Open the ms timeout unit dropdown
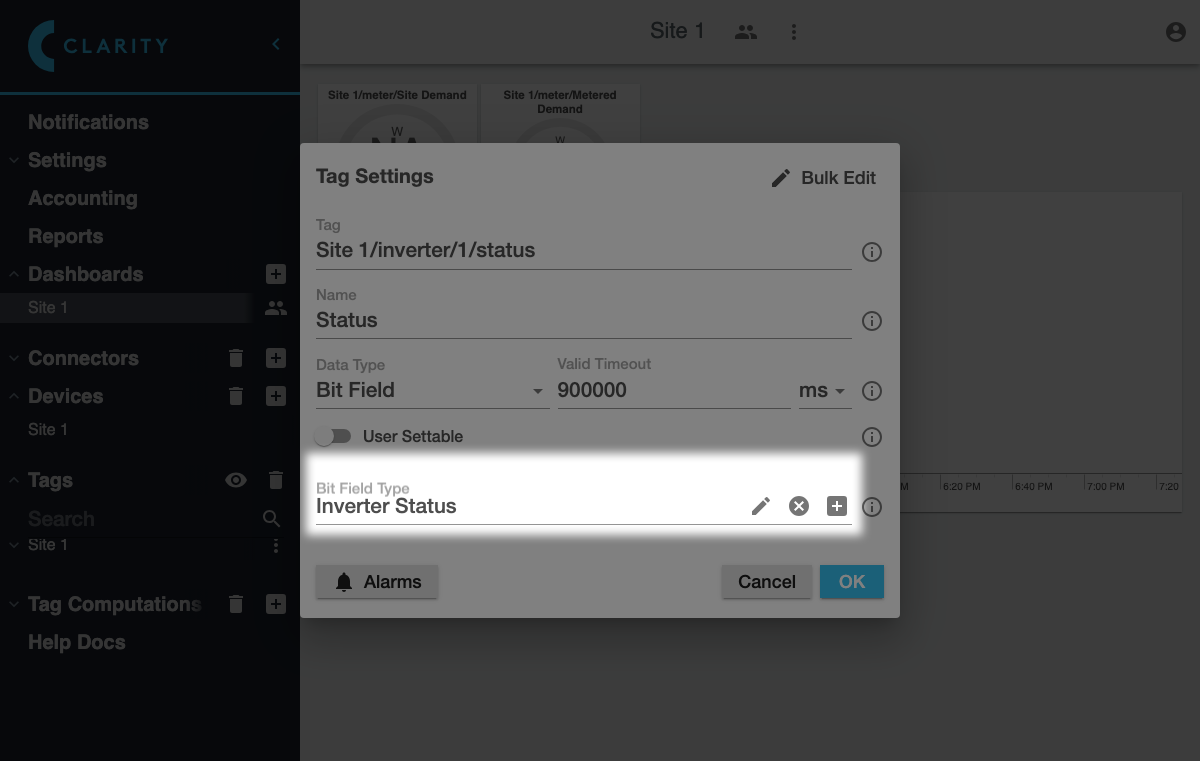Screen dimensions: 1200x761 pyautogui.click(x=823, y=391)
